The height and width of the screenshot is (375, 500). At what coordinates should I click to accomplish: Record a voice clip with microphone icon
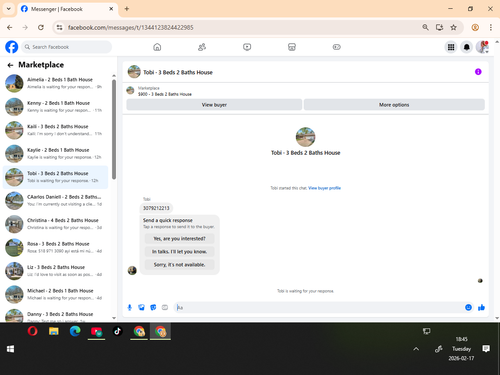tap(130, 307)
